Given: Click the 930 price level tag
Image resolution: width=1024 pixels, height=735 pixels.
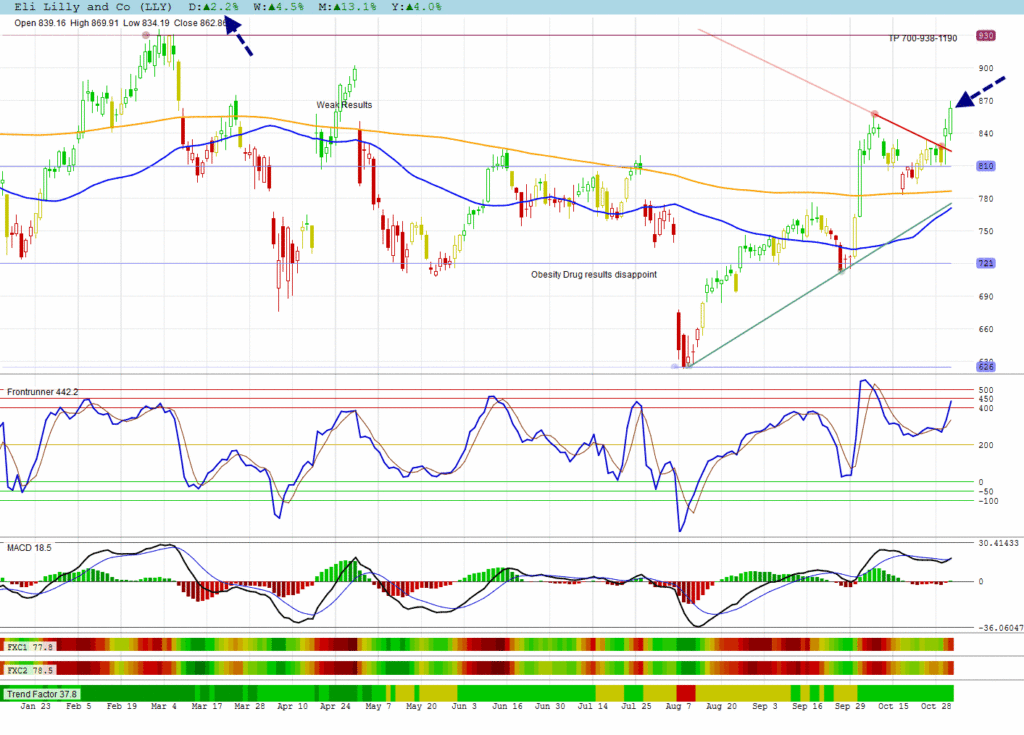Looking at the screenshot, I should pos(985,36).
